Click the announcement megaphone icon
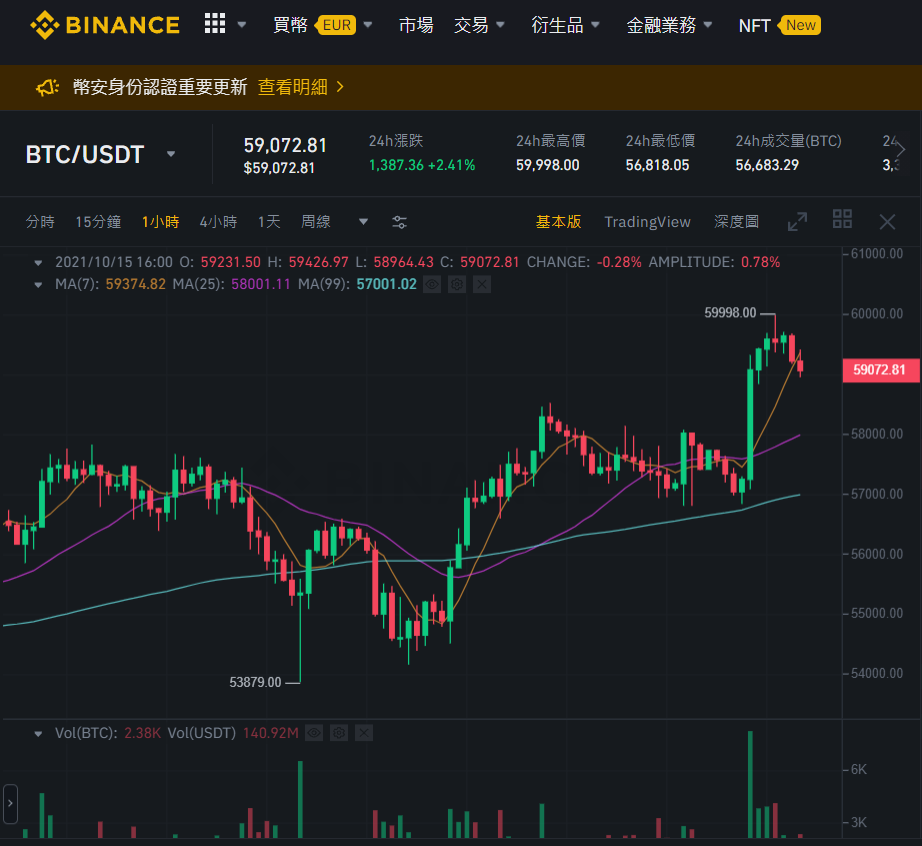The width and height of the screenshot is (922, 846). 48,88
